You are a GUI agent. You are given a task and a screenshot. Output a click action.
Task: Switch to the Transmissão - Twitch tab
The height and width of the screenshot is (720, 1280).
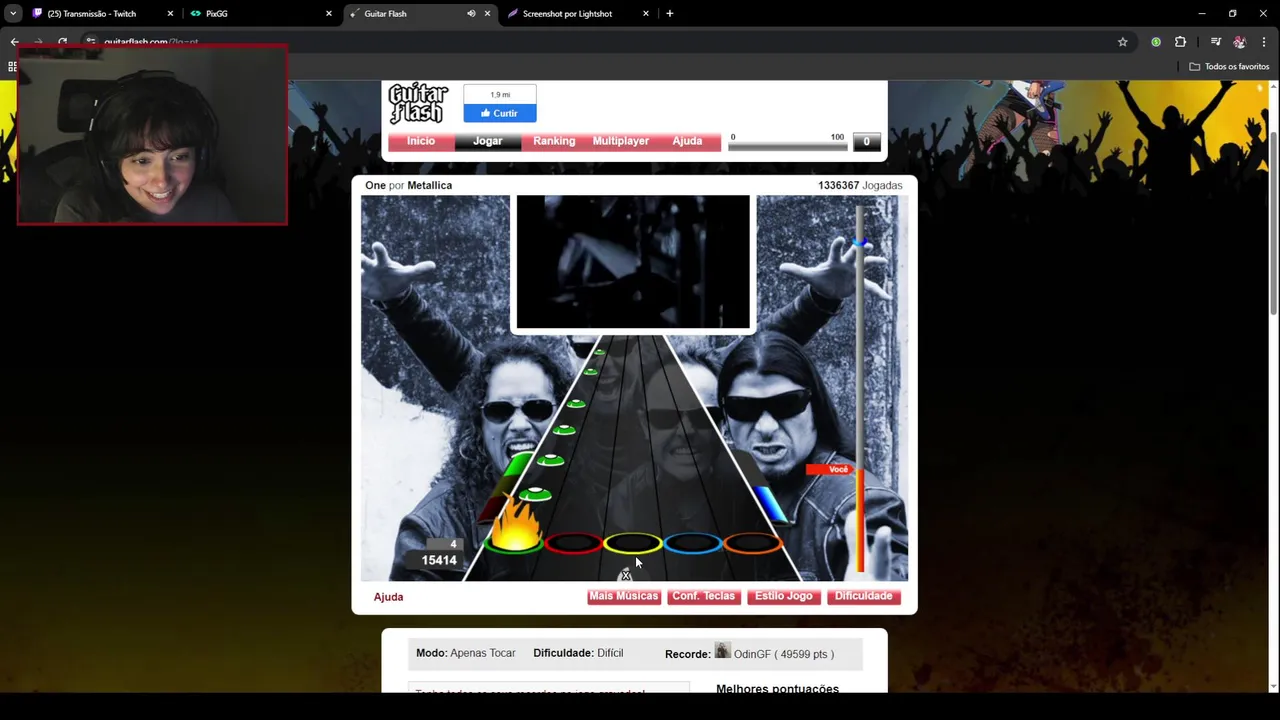point(92,14)
